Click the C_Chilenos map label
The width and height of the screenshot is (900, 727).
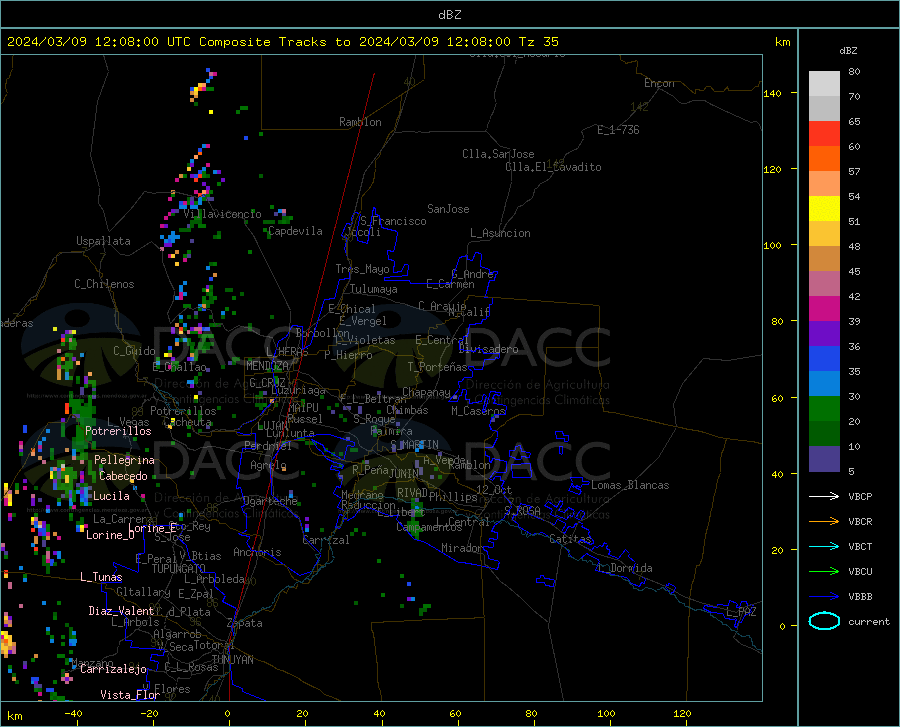[104, 284]
